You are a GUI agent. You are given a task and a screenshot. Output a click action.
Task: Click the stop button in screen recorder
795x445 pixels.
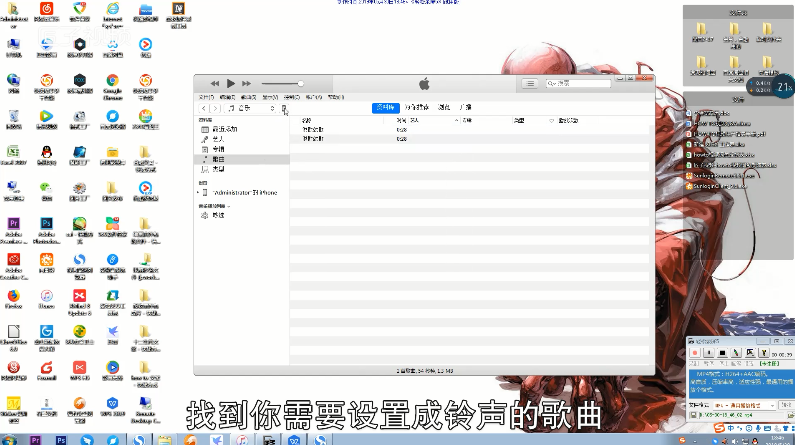coord(724,352)
